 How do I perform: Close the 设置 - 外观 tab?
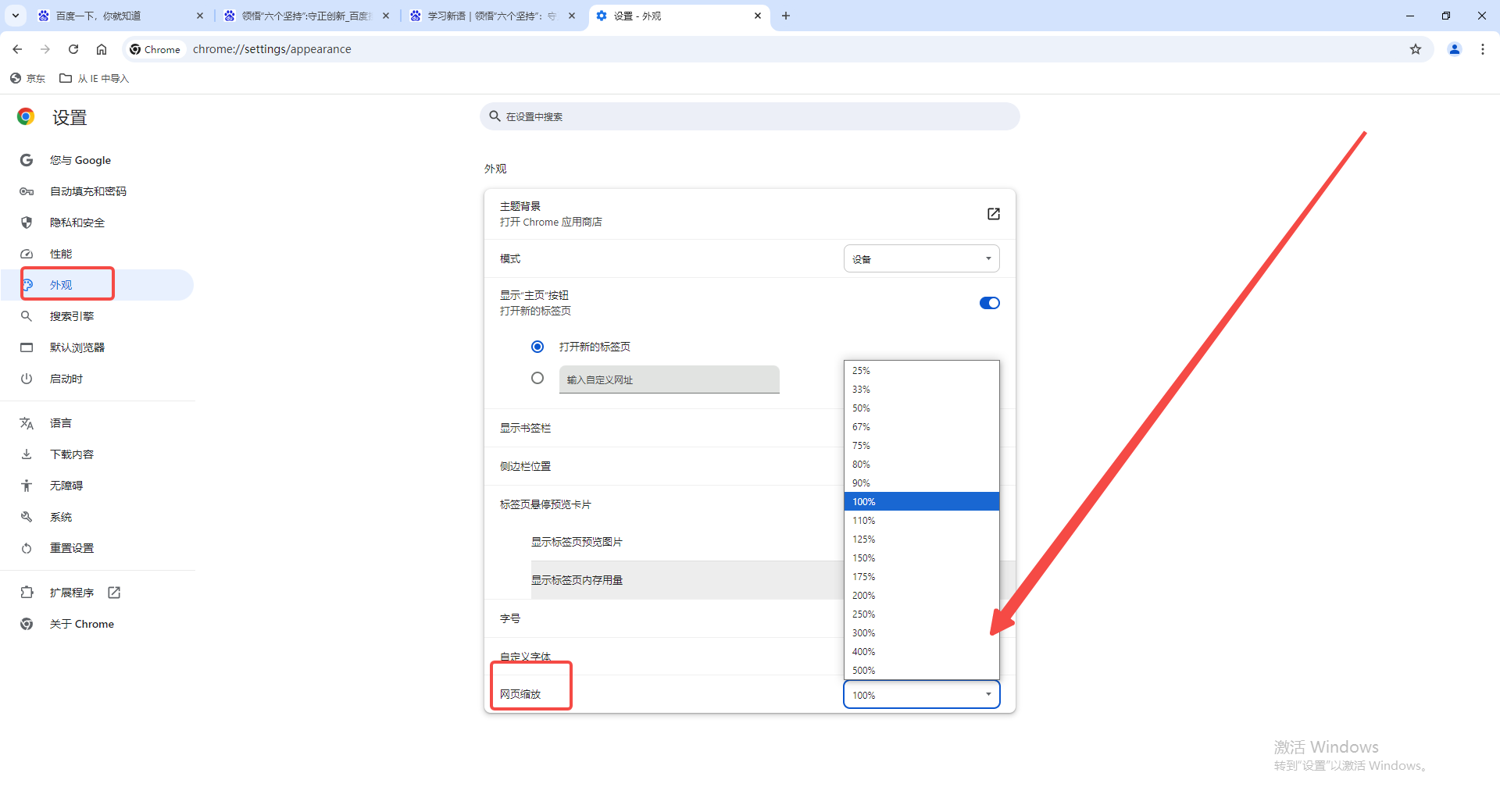coord(758,16)
